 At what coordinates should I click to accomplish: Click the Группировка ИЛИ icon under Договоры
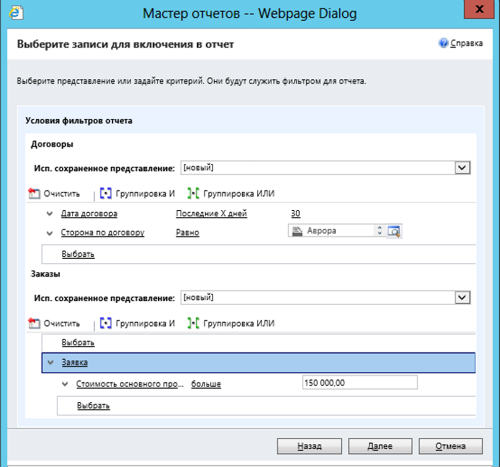(193, 193)
